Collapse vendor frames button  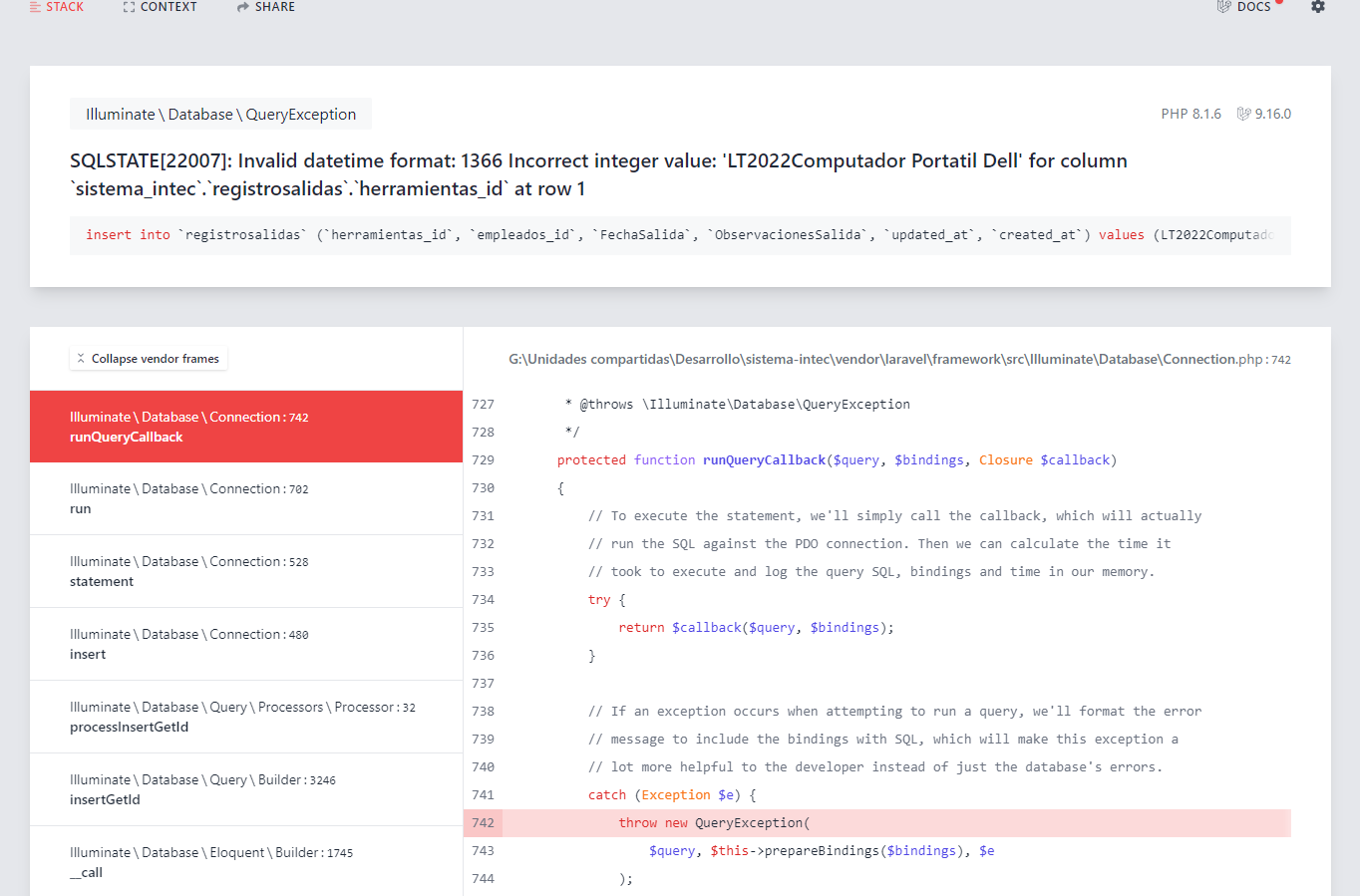tap(149, 359)
